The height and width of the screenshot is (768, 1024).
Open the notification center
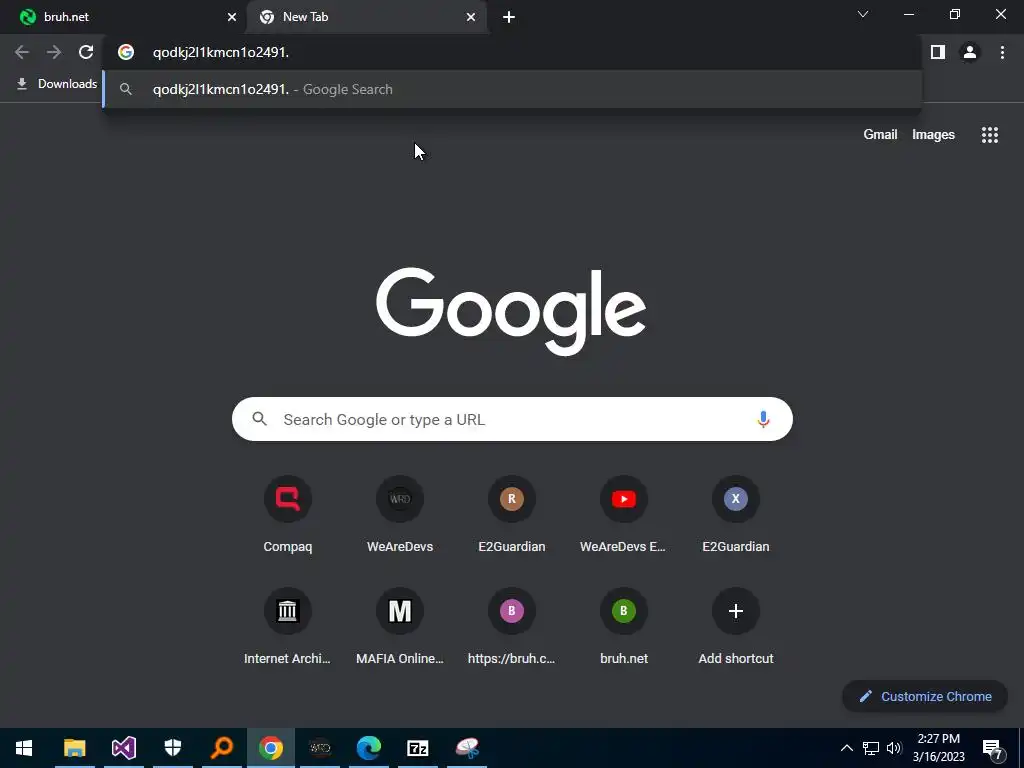click(993, 749)
